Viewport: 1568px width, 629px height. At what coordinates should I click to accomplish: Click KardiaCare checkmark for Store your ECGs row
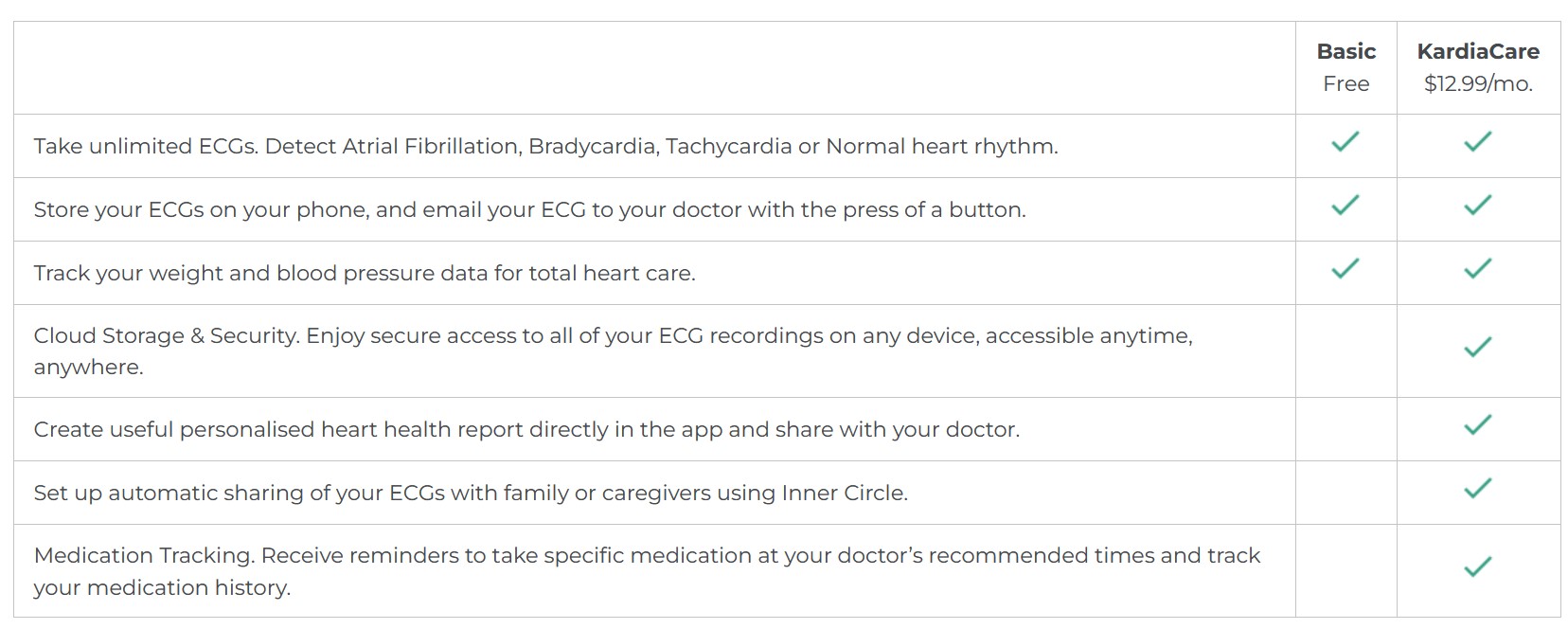1477,206
